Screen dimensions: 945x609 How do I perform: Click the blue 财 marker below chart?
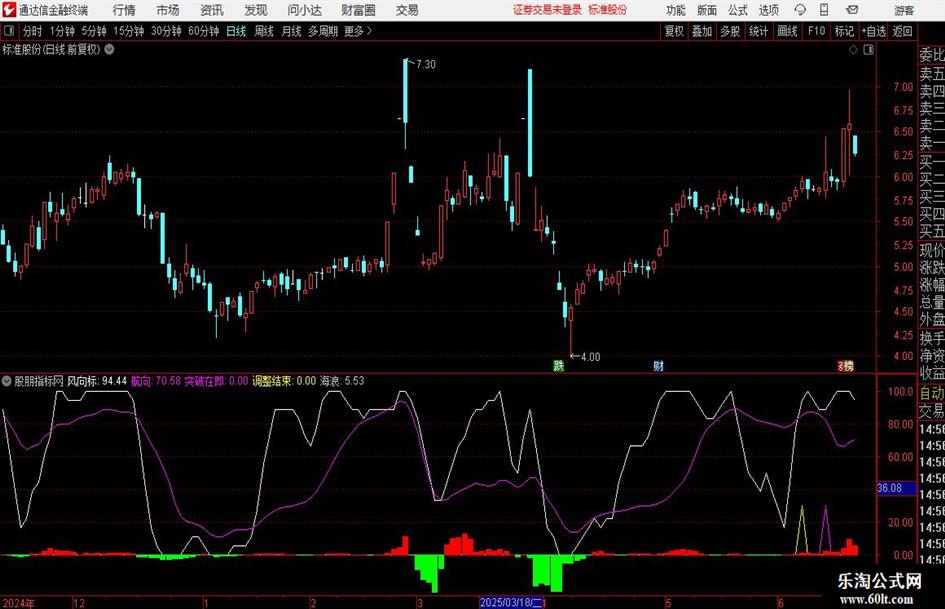(x=658, y=365)
